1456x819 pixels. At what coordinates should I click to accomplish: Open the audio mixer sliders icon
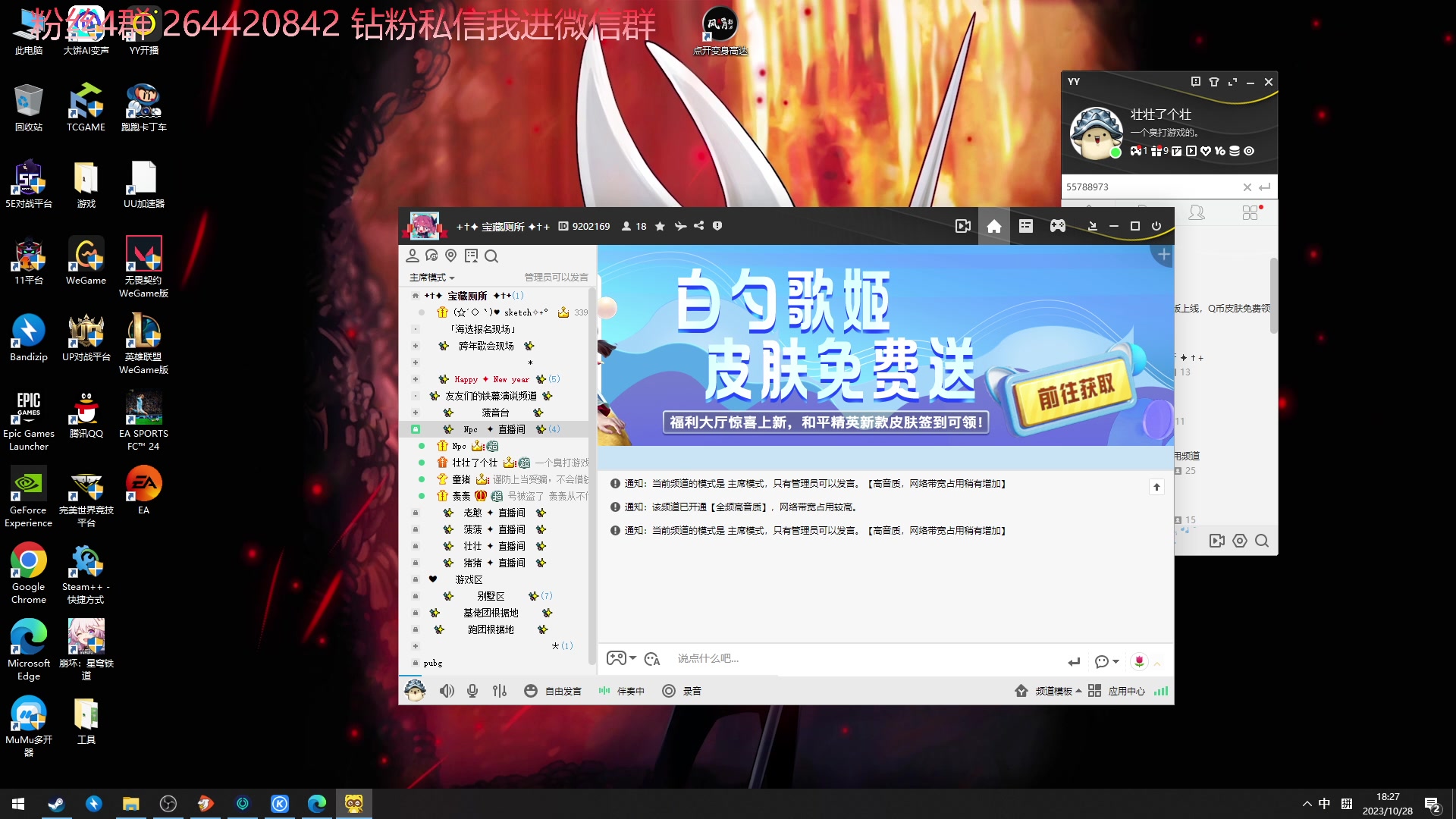pos(500,691)
